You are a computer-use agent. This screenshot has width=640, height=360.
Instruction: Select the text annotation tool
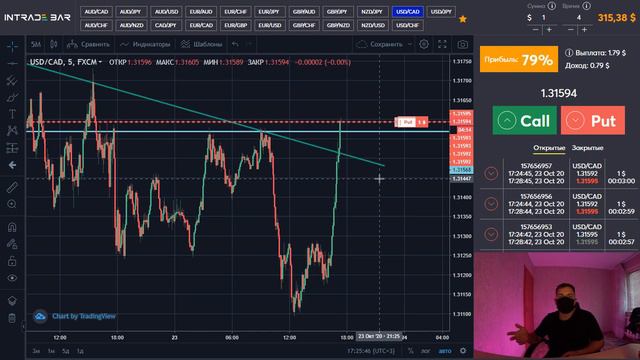[12, 114]
